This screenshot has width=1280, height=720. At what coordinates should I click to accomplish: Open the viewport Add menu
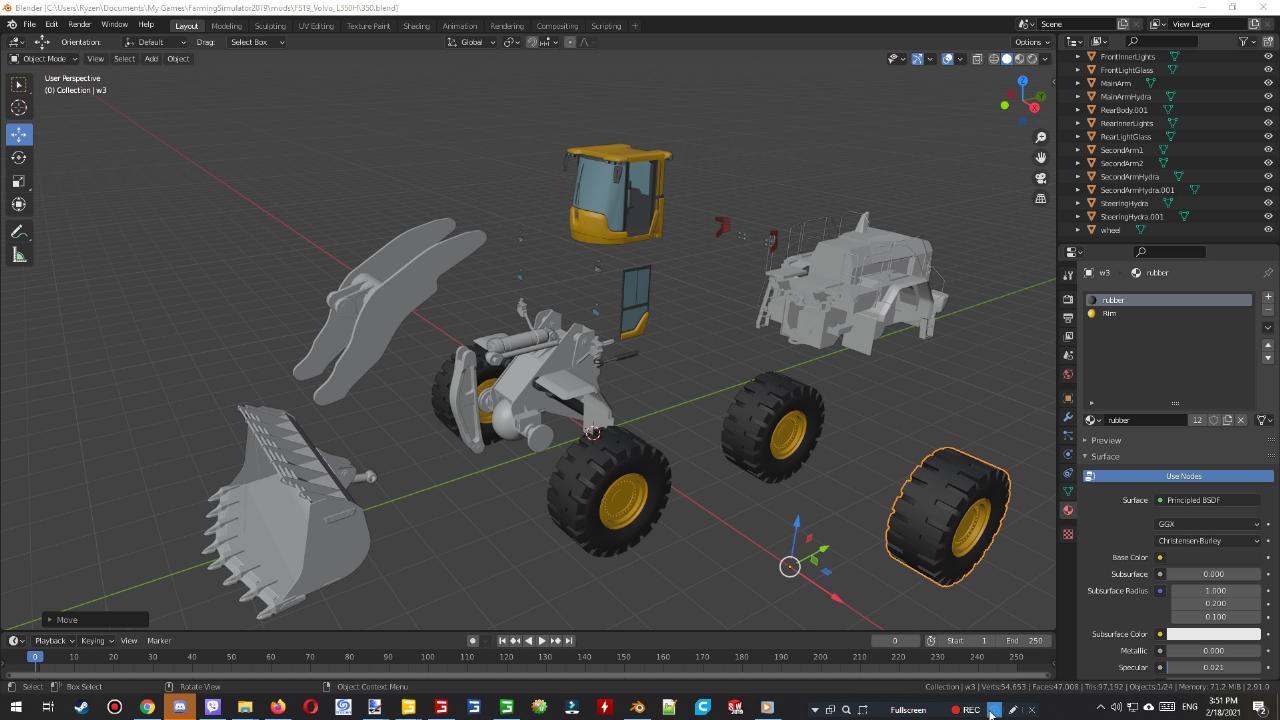click(151, 59)
